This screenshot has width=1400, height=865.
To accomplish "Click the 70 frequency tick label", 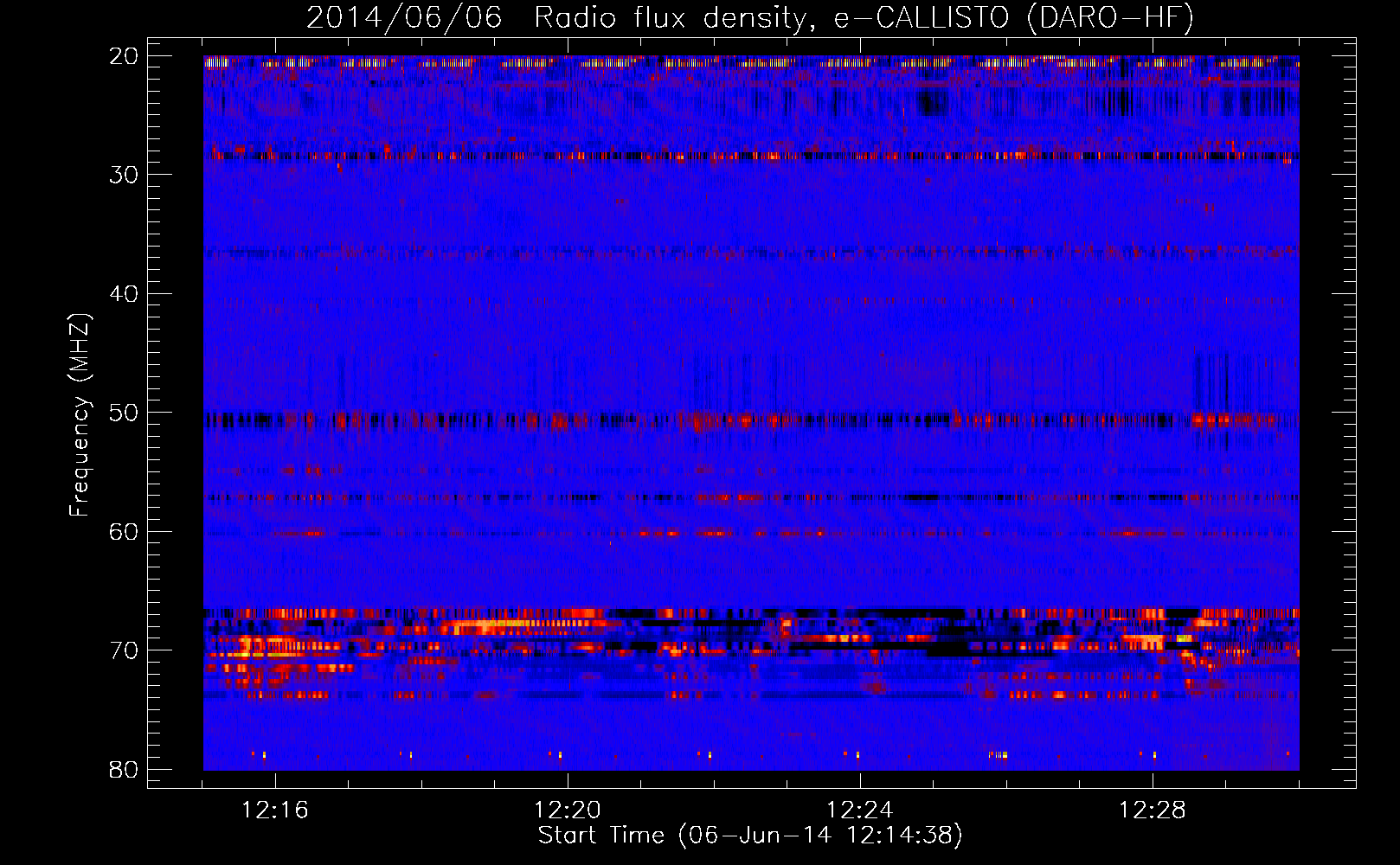I will click(x=124, y=650).
